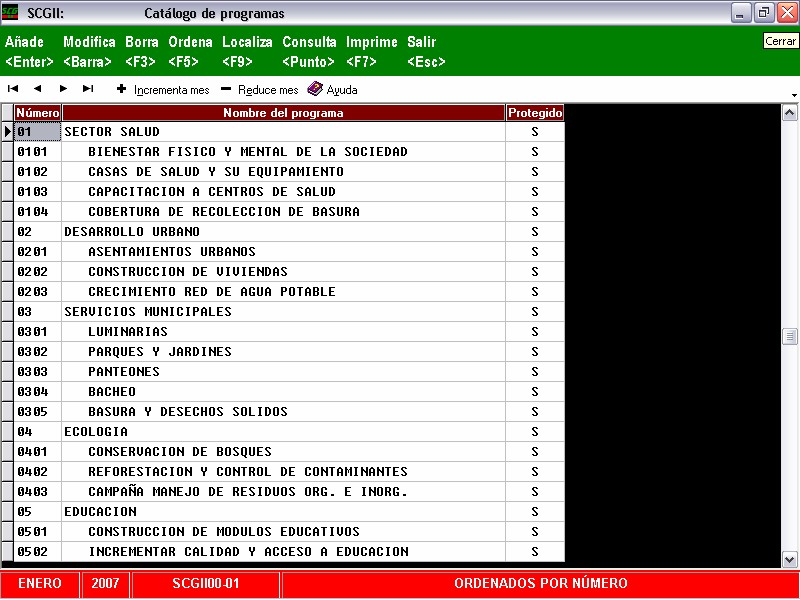Go to first record navigation arrow
This screenshot has width=800, height=600.
click(13, 89)
